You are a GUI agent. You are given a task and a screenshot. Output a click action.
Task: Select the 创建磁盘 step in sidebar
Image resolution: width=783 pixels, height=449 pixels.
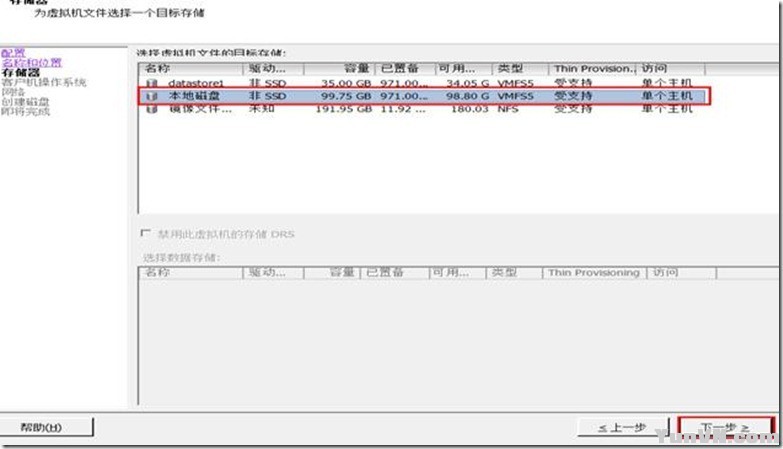click(x=25, y=101)
